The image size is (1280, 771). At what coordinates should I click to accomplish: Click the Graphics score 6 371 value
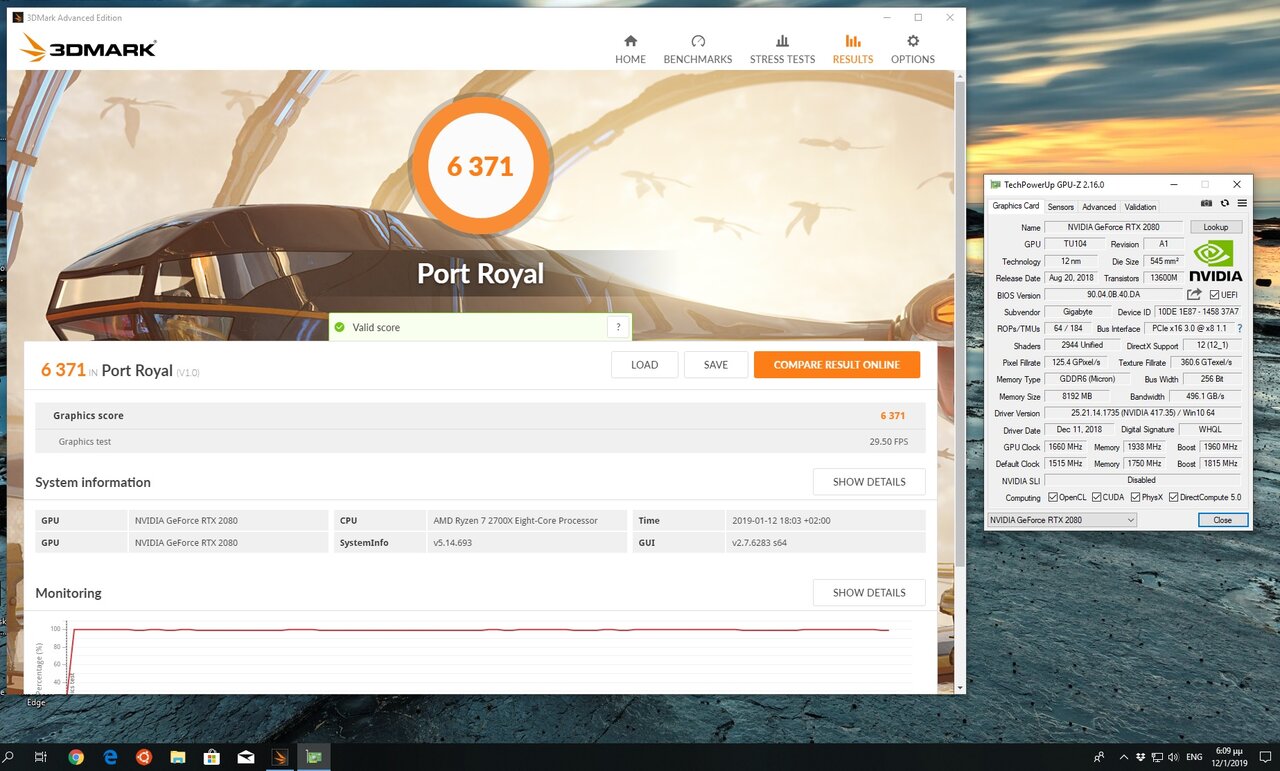[893, 416]
